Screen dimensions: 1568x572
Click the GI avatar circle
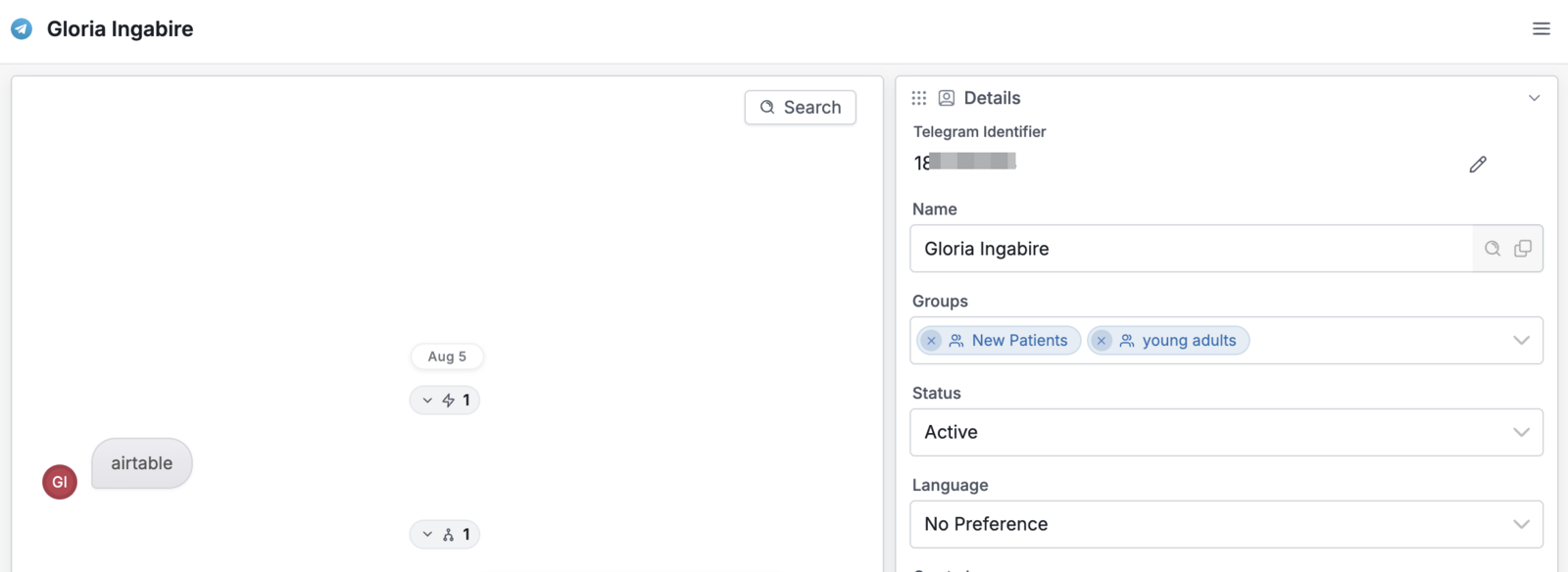[60, 482]
